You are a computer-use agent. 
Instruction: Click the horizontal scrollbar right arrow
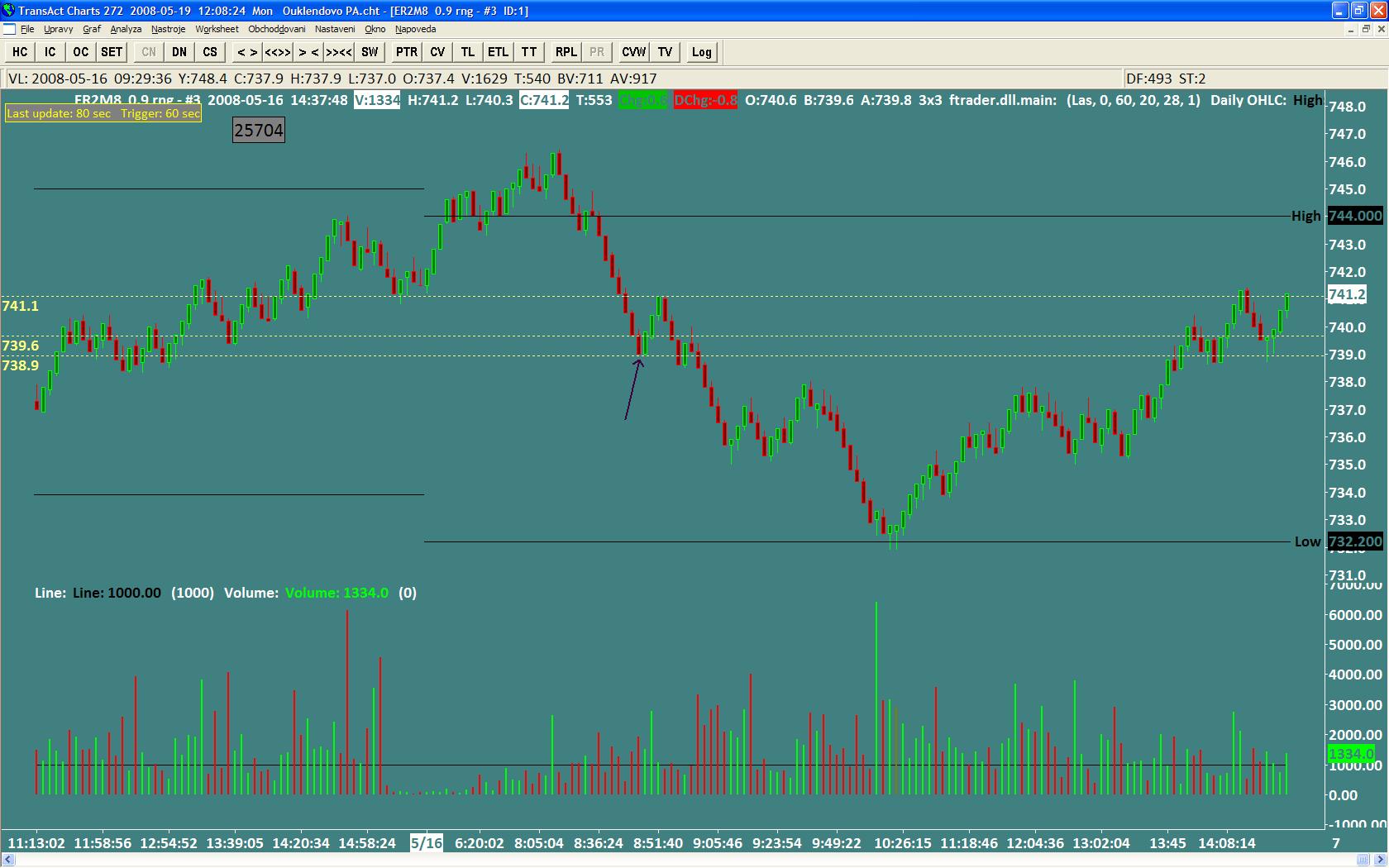click(1381, 860)
